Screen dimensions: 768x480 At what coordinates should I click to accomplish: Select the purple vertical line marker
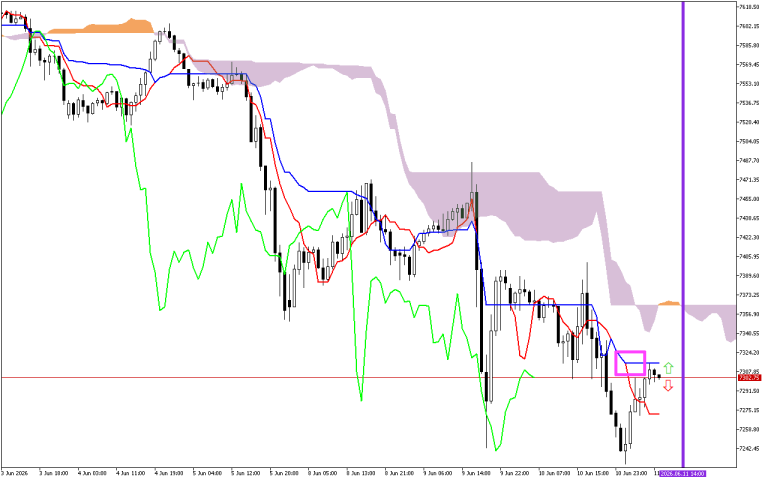683,234
